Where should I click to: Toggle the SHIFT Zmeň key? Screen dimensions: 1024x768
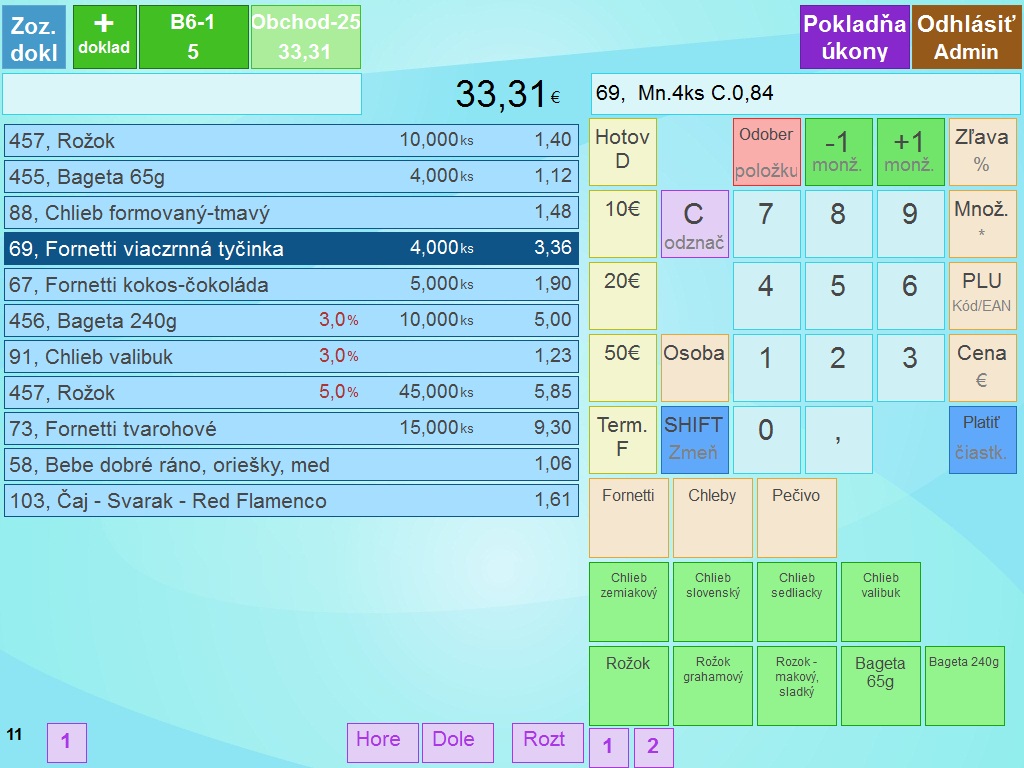[694, 439]
